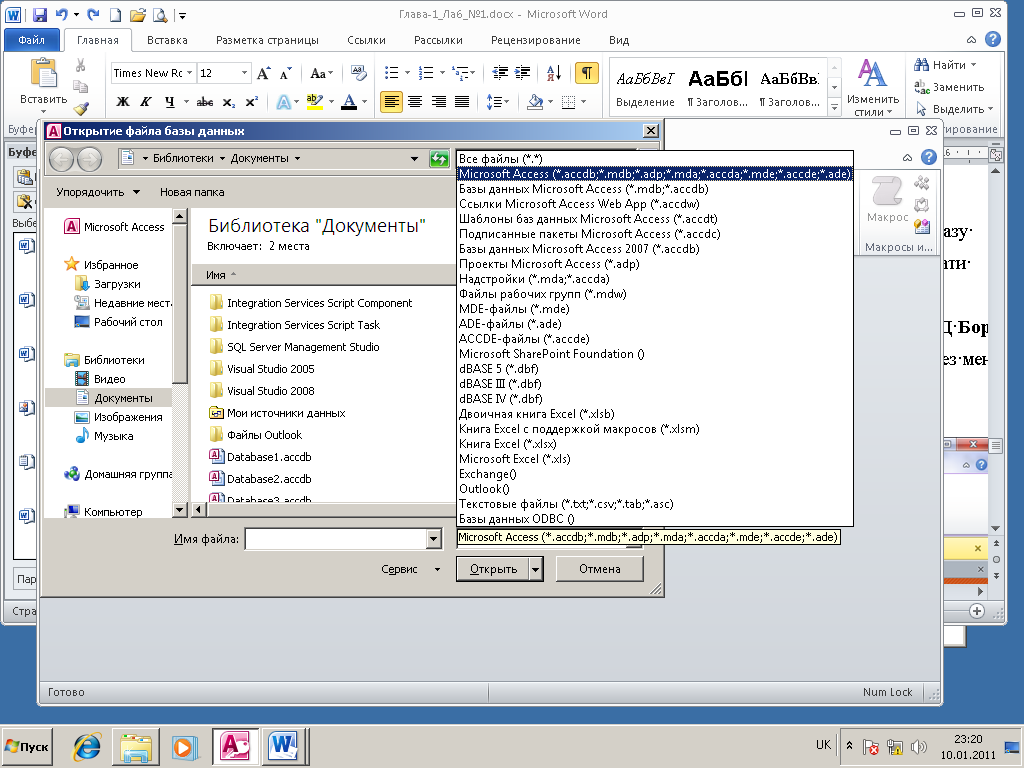The image size is (1024, 768).
Task: Click the Имя файла input field
Action: tap(336, 539)
